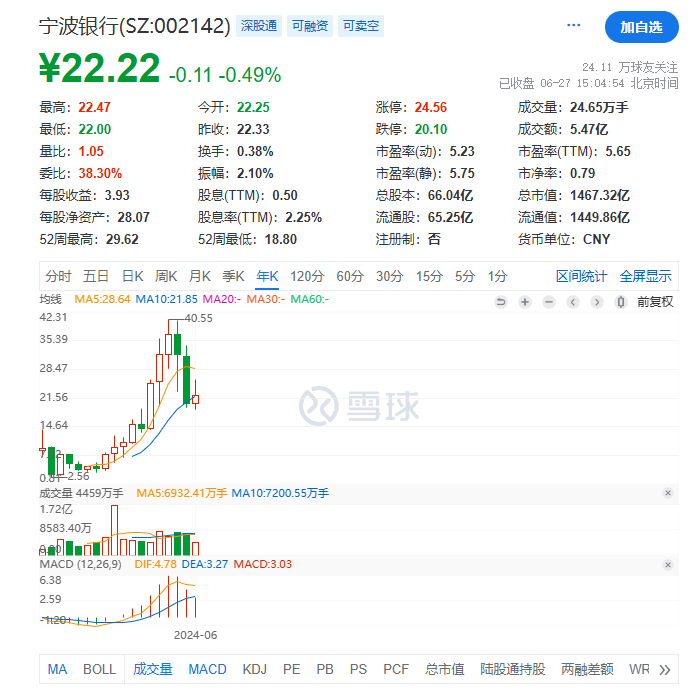
Task: Click the current price ¥22.22
Action: [99, 68]
